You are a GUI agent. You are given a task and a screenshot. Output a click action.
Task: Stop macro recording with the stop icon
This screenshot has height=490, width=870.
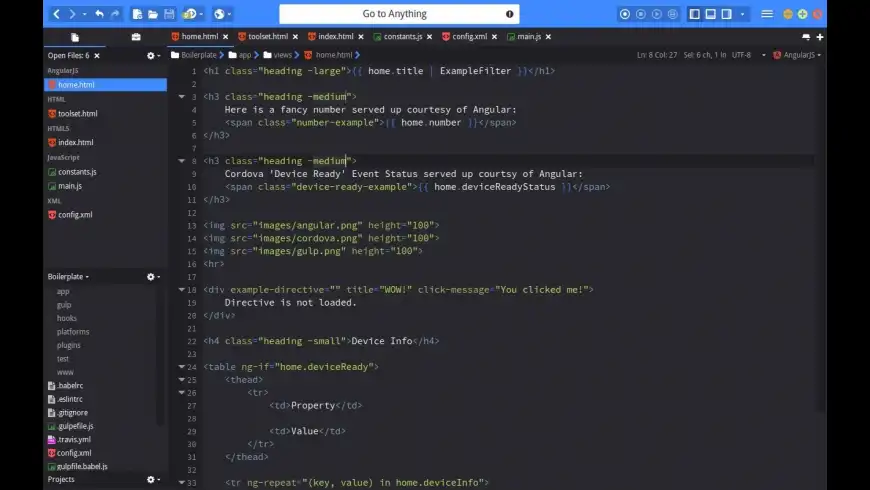[x=641, y=14]
